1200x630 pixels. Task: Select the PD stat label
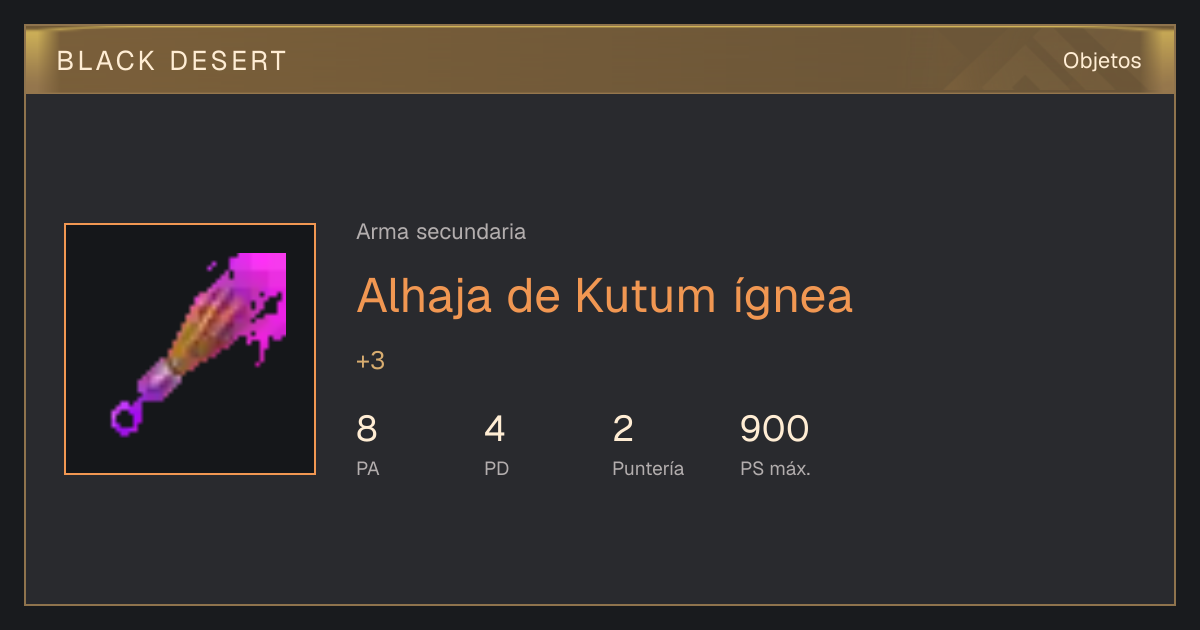pyautogui.click(x=496, y=468)
